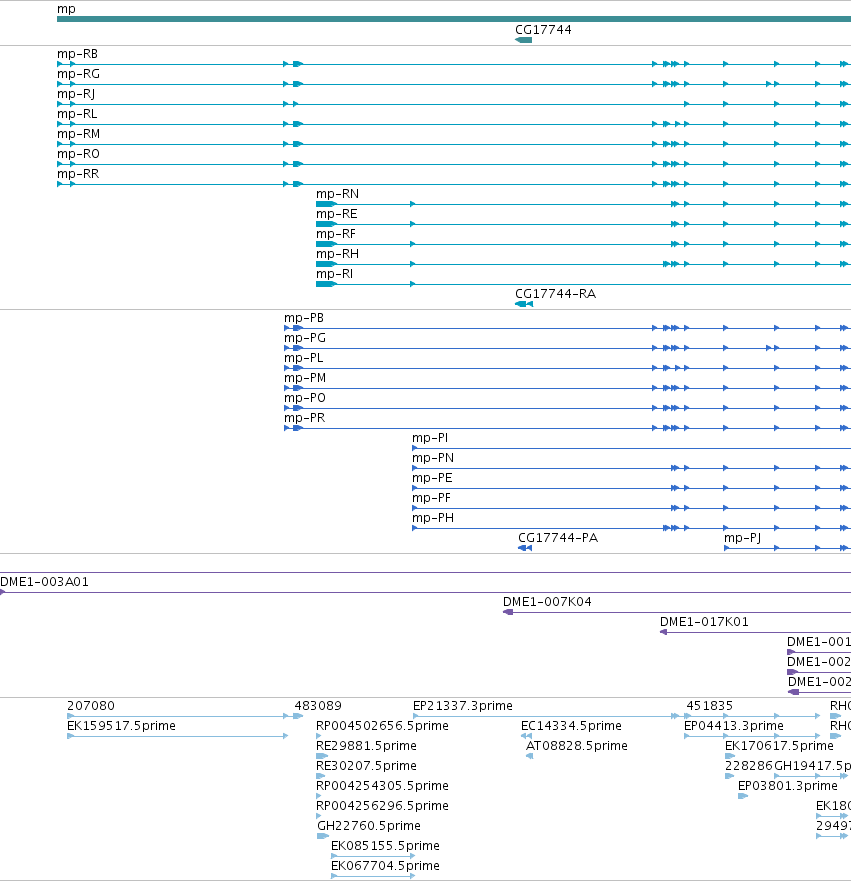851x881 pixels.
Task: Click the EST label '207080'
Action: [90, 706]
